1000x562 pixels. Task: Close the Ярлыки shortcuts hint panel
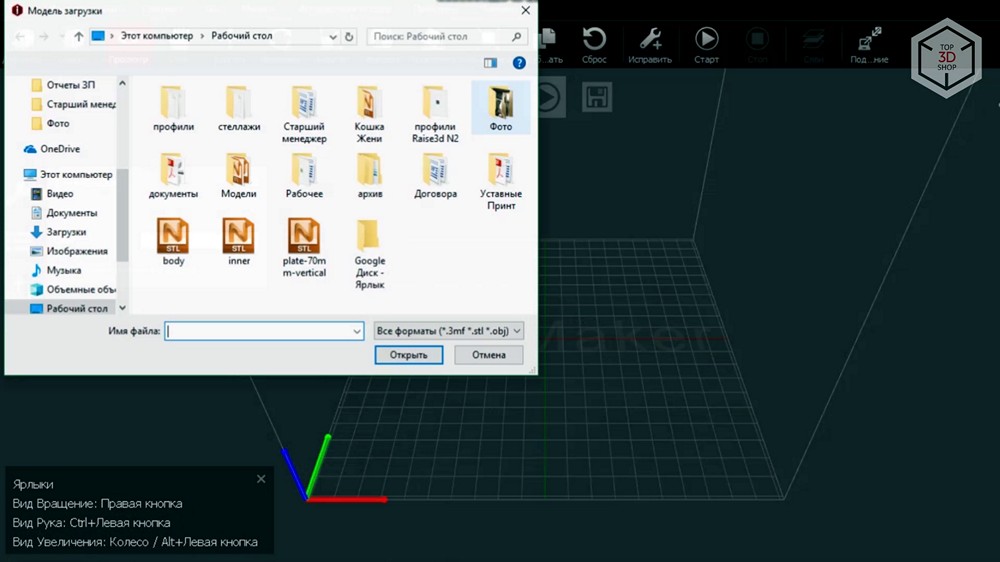261,479
